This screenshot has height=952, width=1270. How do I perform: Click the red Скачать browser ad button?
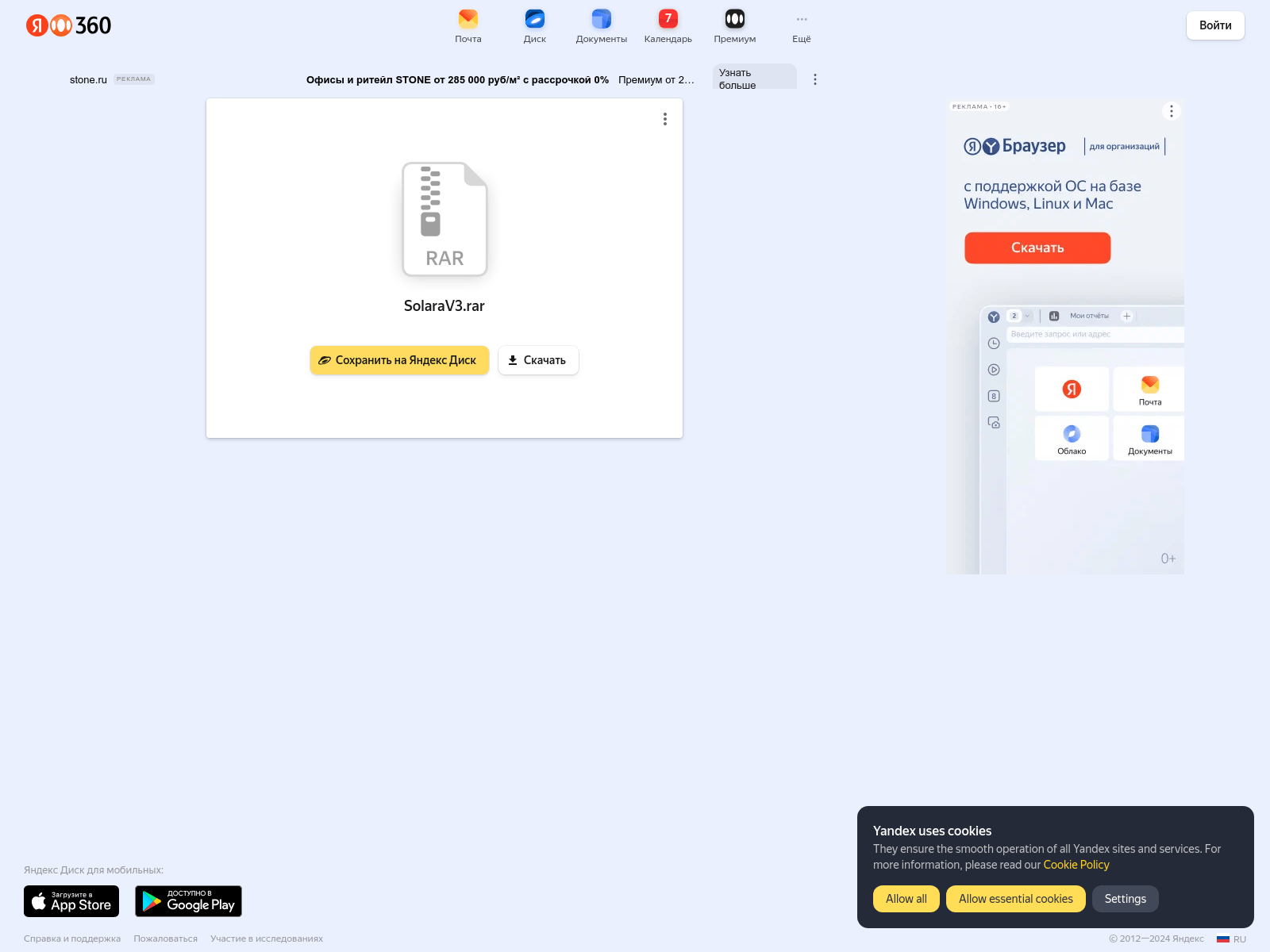pos(1037,248)
